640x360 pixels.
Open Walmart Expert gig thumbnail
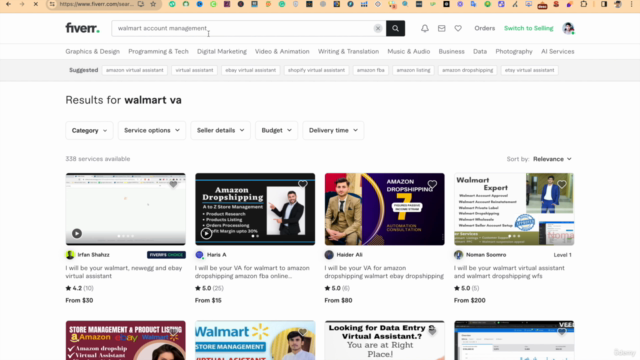pos(514,209)
